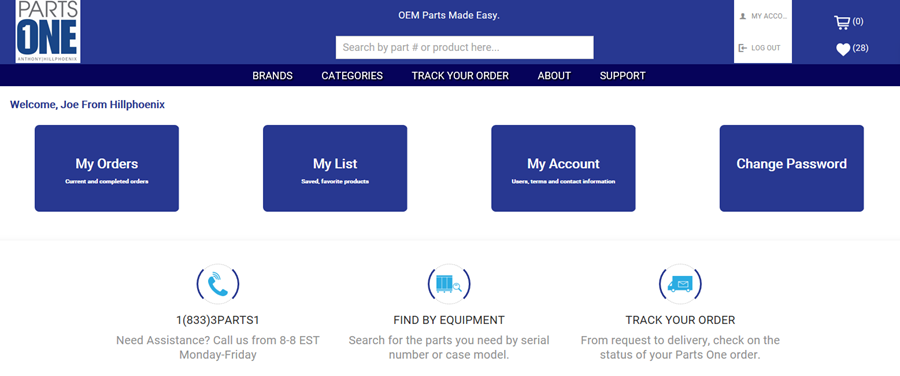Open the shopping cart icon
The image size is (900, 376).
841,22
